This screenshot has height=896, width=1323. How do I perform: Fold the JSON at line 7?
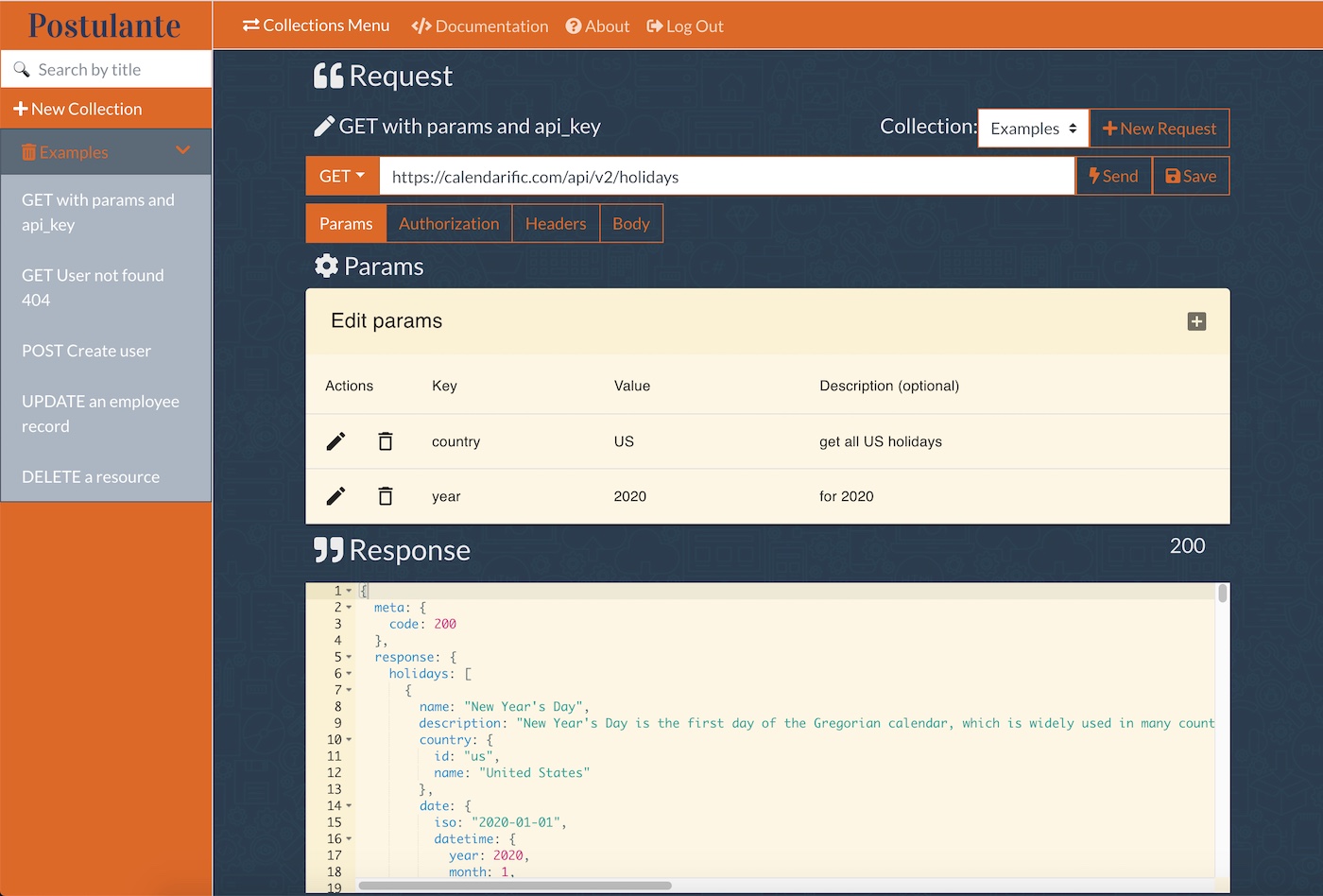[349, 690]
